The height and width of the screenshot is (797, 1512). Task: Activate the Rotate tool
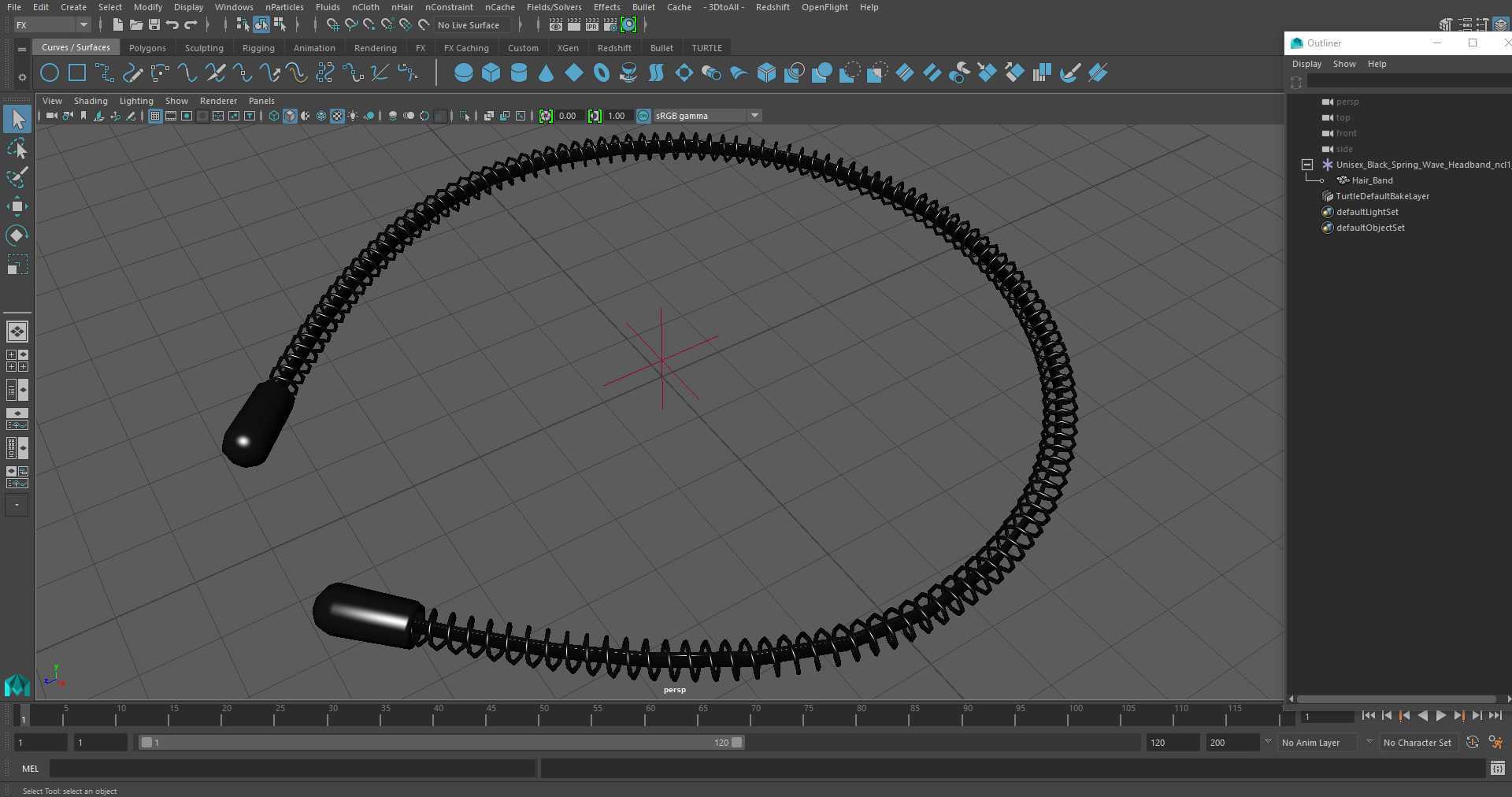click(x=17, y=235)
